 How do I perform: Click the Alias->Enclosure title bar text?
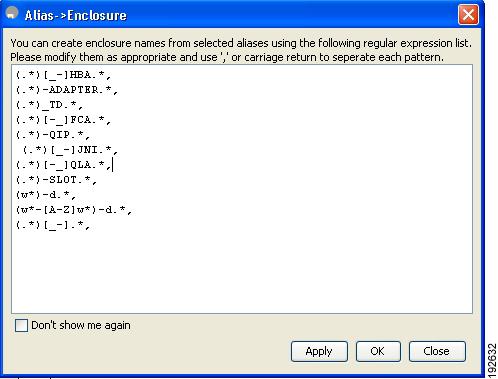pos(76,15)
